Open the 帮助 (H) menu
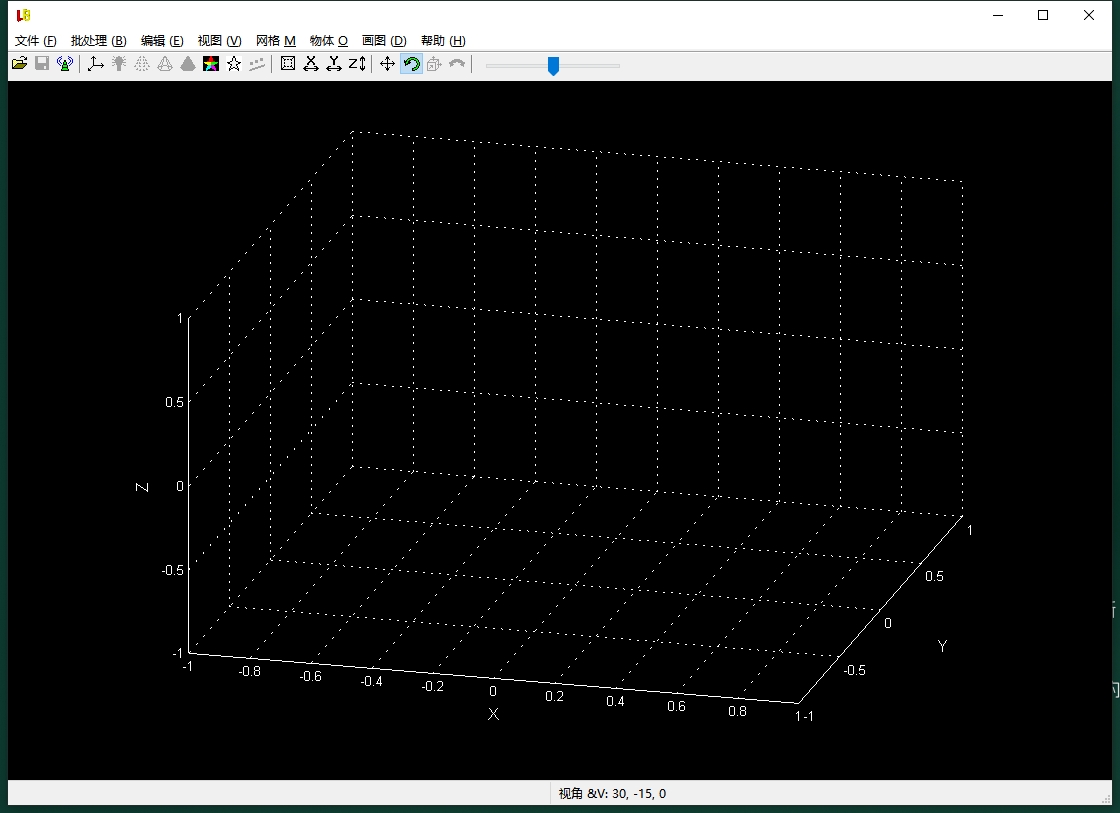1120x813 pixels. [443, 41]
